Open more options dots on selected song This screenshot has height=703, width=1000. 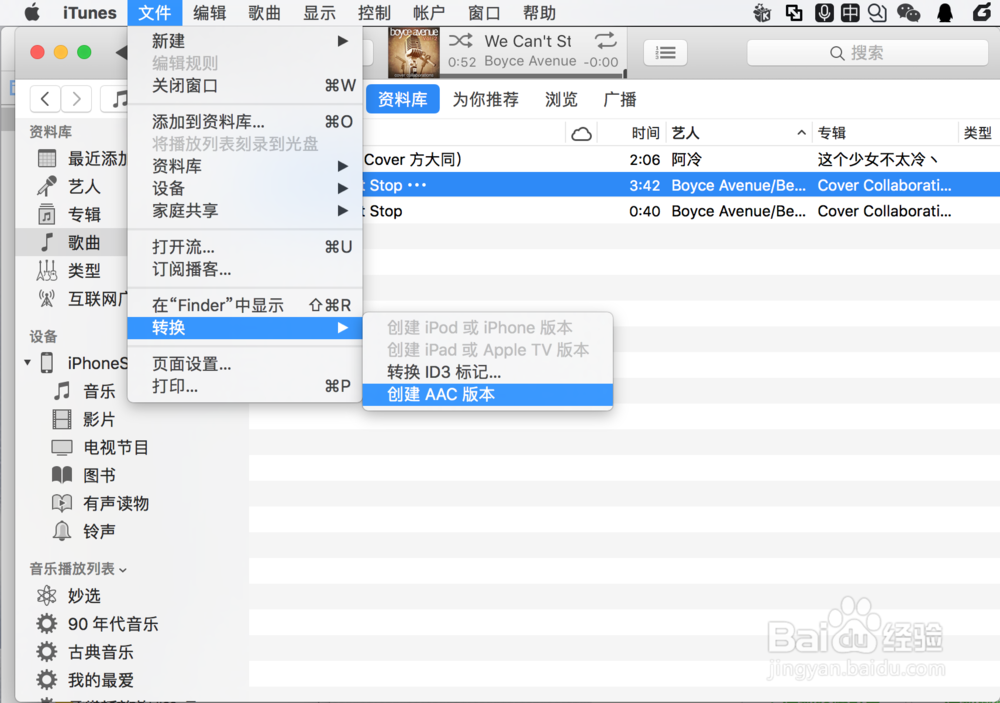tap(416, 186)
